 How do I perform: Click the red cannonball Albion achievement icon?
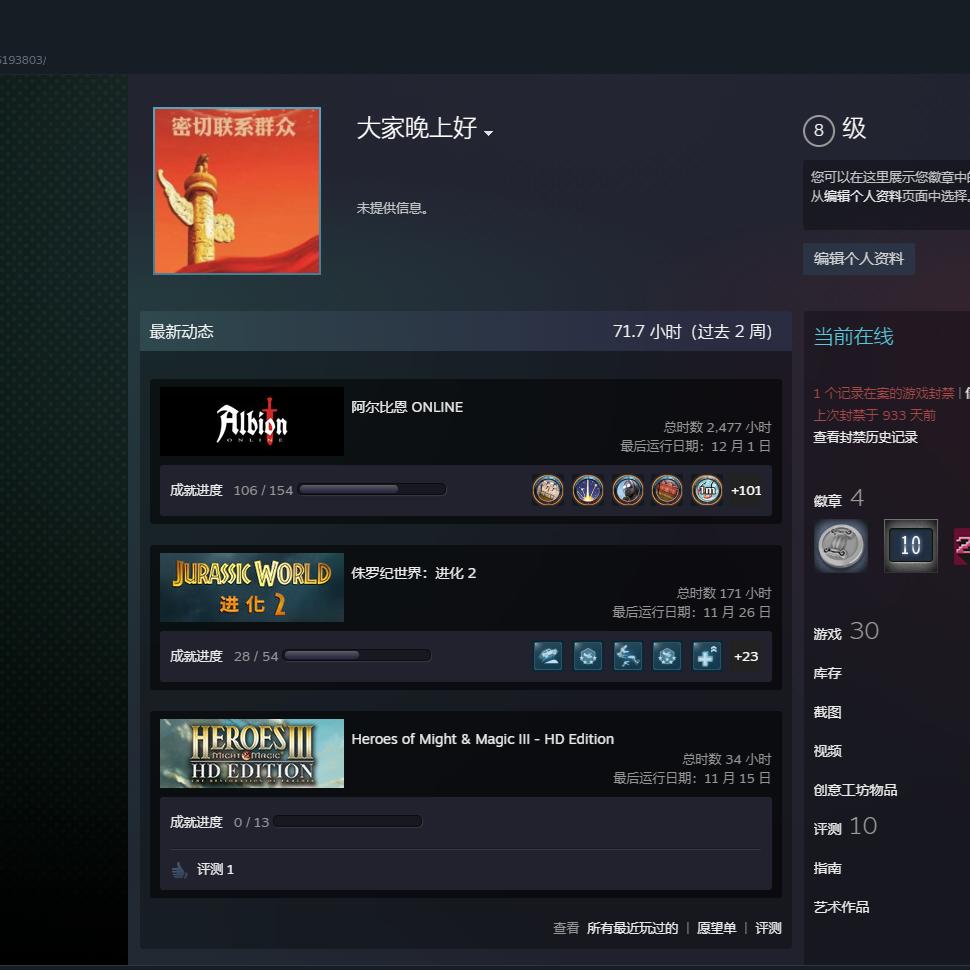point(667,490)
